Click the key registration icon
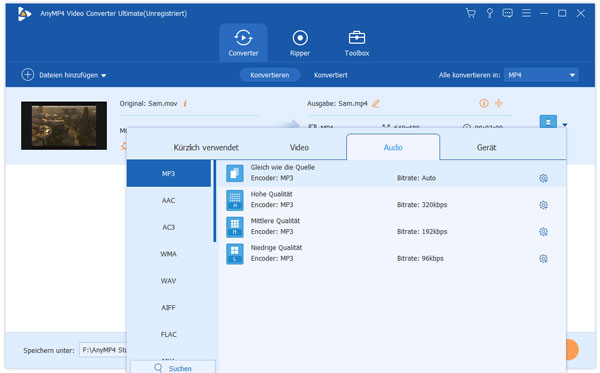Image resolution: width=600 pixels, height=373 pixels. click(489, 13)
